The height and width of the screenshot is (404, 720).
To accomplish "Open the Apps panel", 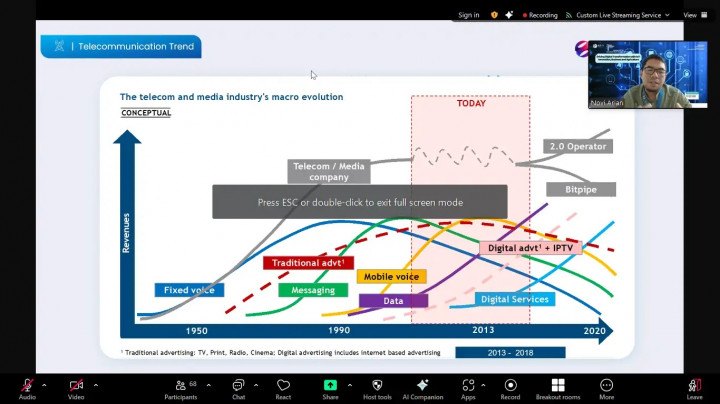I will point(468,386).
